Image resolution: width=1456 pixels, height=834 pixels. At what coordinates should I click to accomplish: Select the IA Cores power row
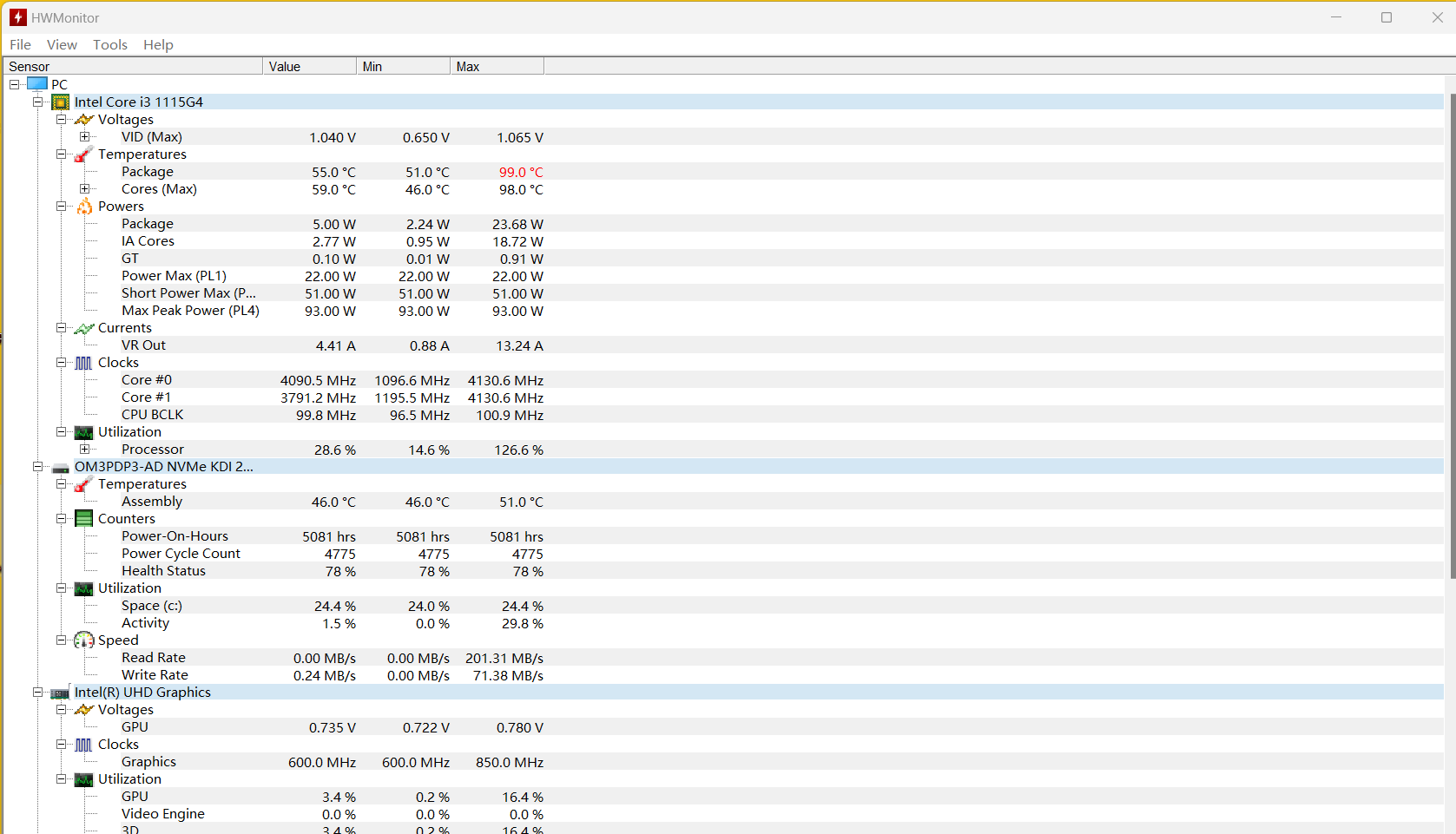coord(723,241)
